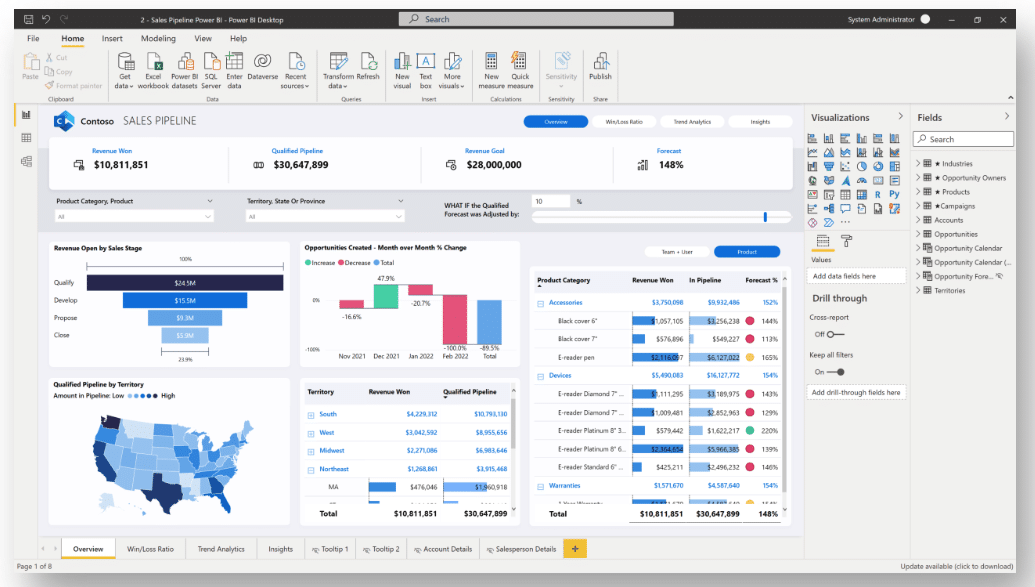The image size is (1035, 587).
Task: Select the funnel visualization
Action: [x=828, y=166]
